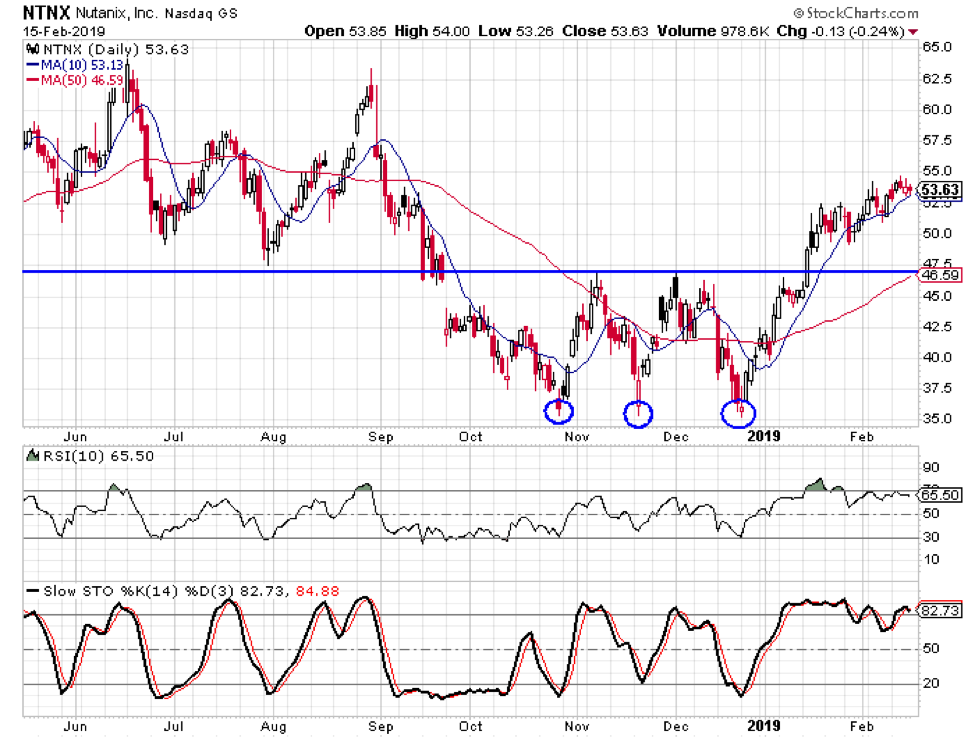974x737 pixels.
Task: Click the 20 level on stochastic axis
Action: click(931, 684)
